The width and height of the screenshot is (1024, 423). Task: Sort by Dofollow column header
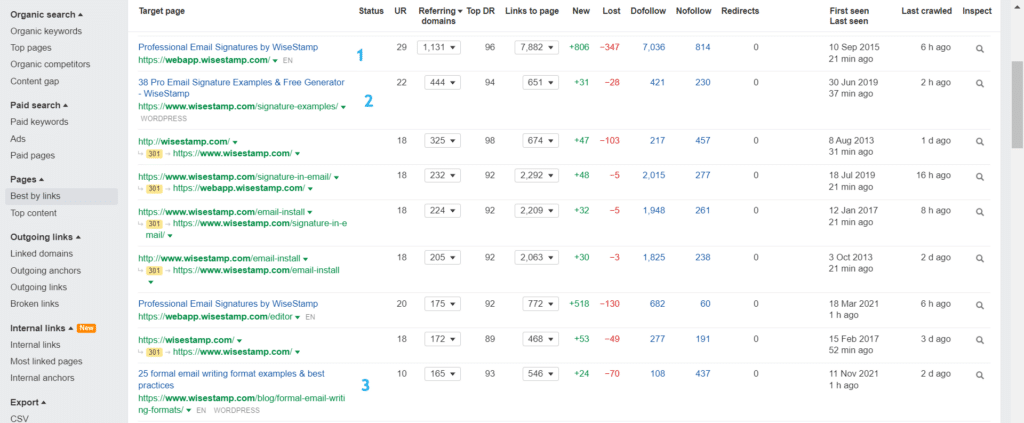[x=648, y=11]
